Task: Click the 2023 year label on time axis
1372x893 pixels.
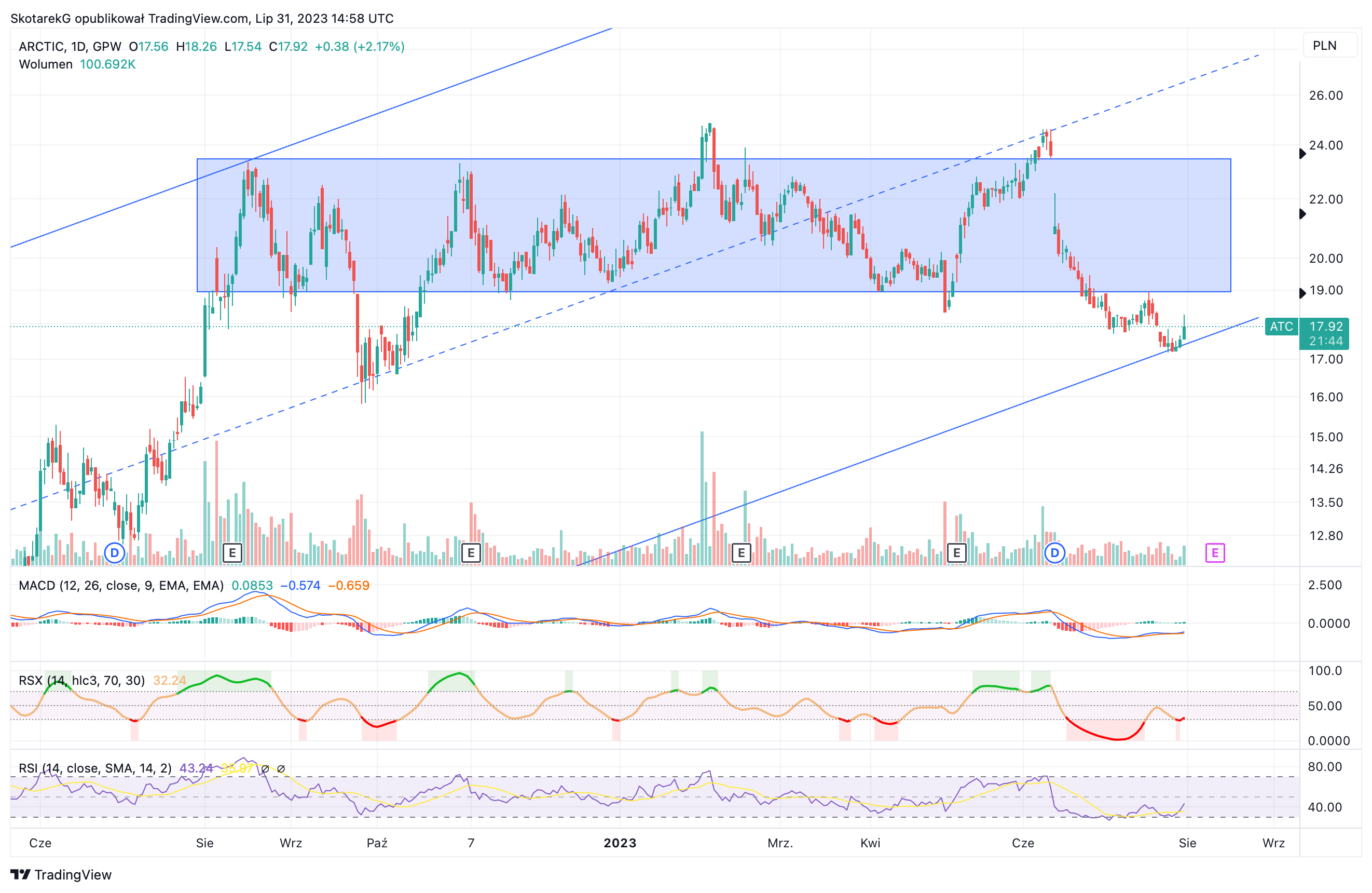Action: click(x=620, y=843)
